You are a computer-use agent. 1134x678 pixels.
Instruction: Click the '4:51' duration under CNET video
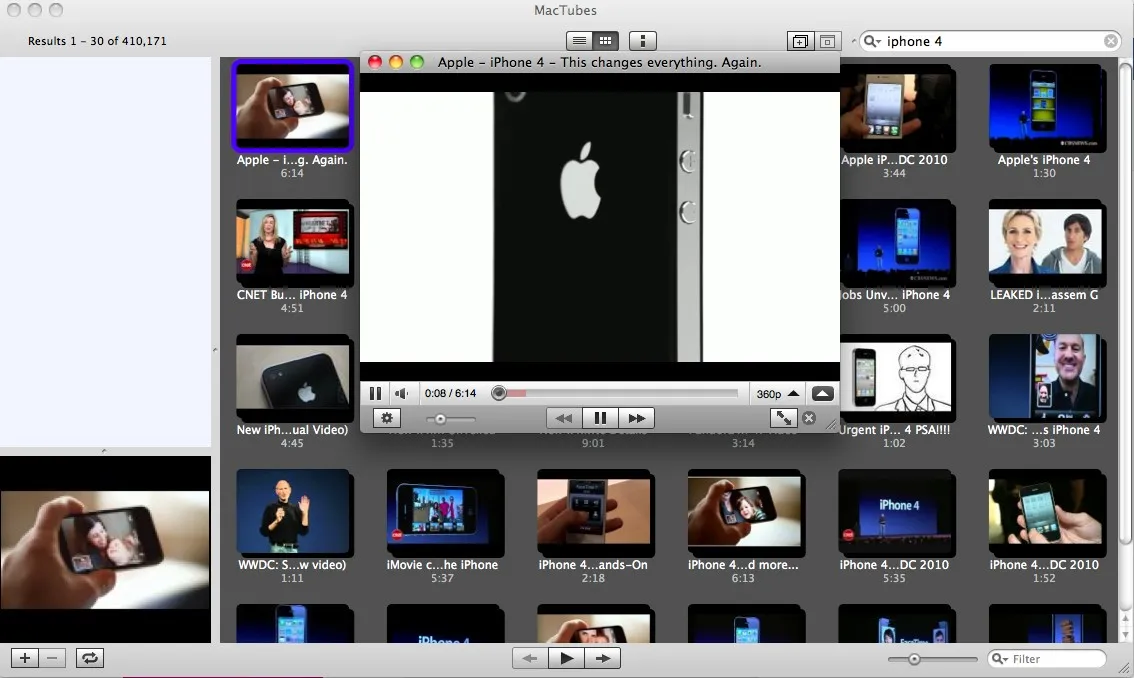click(292, 308)
